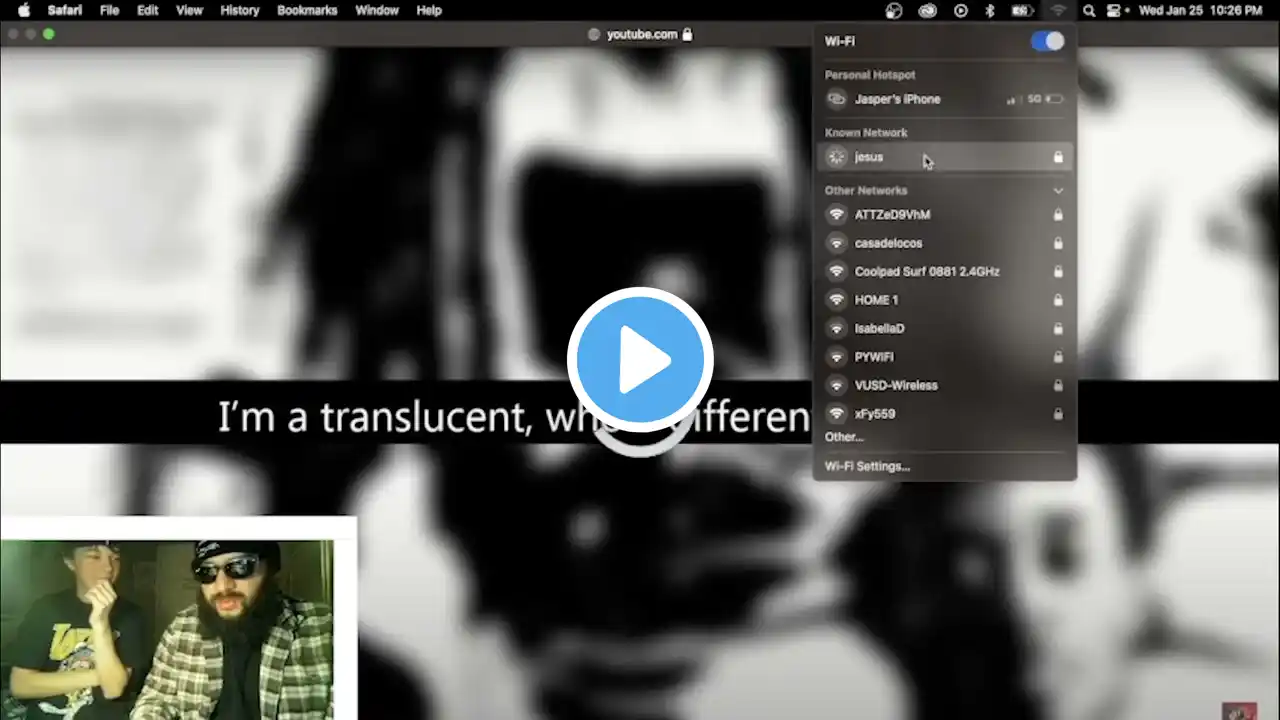
Task: Join the ATTZeD9VhM network
Action: [x=944, y=215]
